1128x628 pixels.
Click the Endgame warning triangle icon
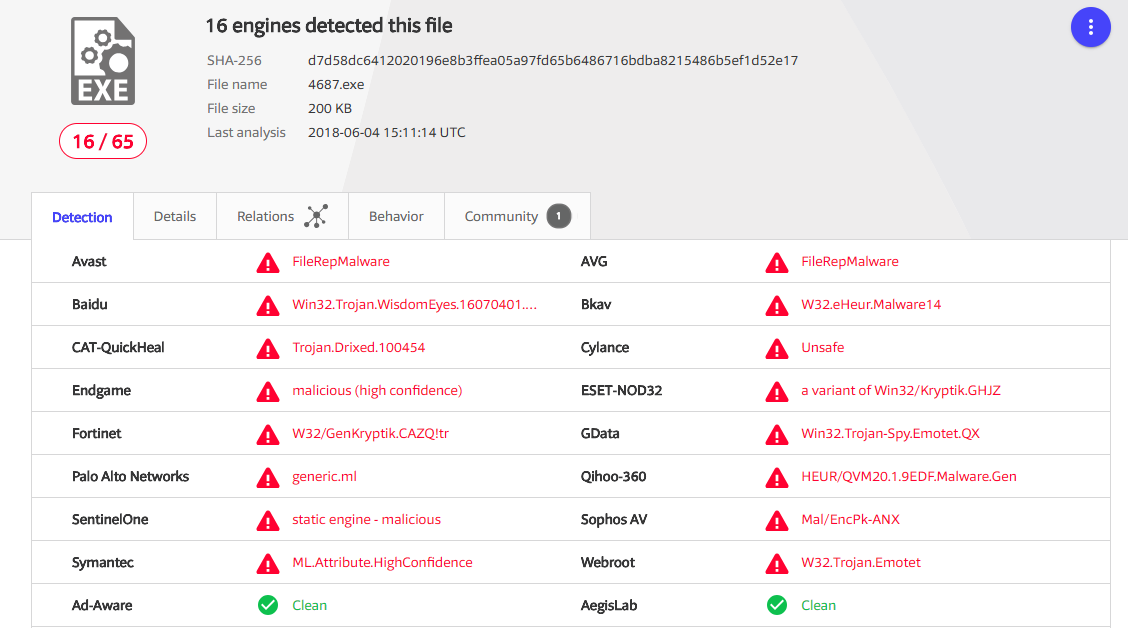point(268,392)
